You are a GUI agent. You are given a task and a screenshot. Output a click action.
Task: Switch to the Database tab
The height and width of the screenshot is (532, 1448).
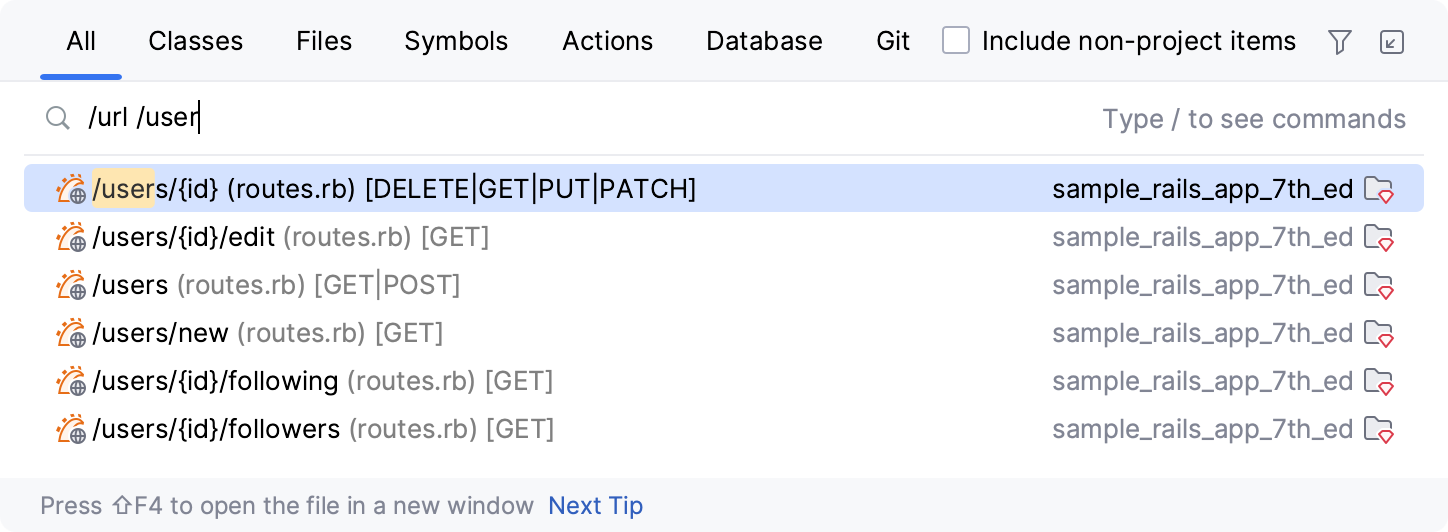[764, 41]
